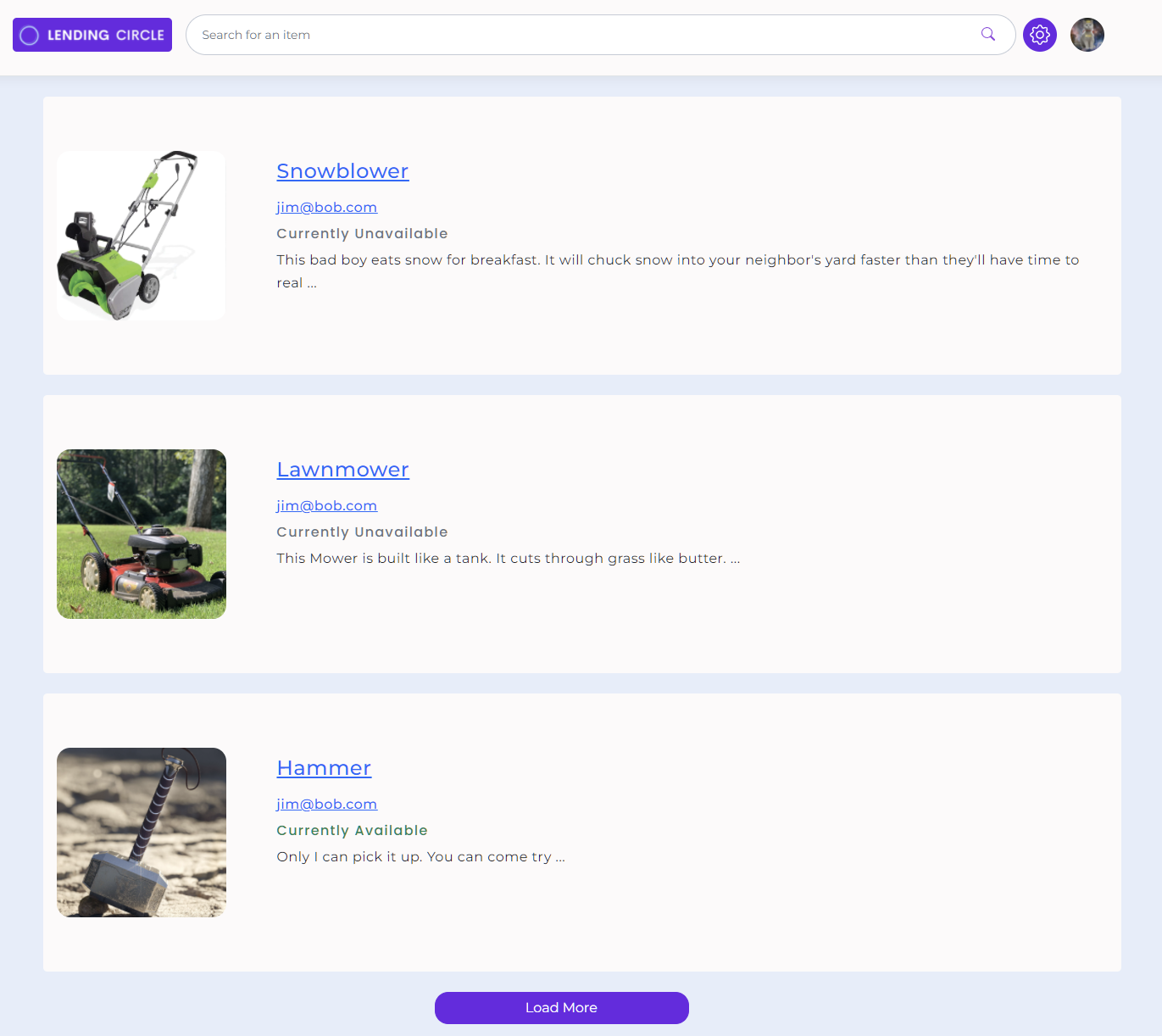
Task: Click Lawnmower's 'Currently Unavailable' status label
Action: [x=362, y=532]
